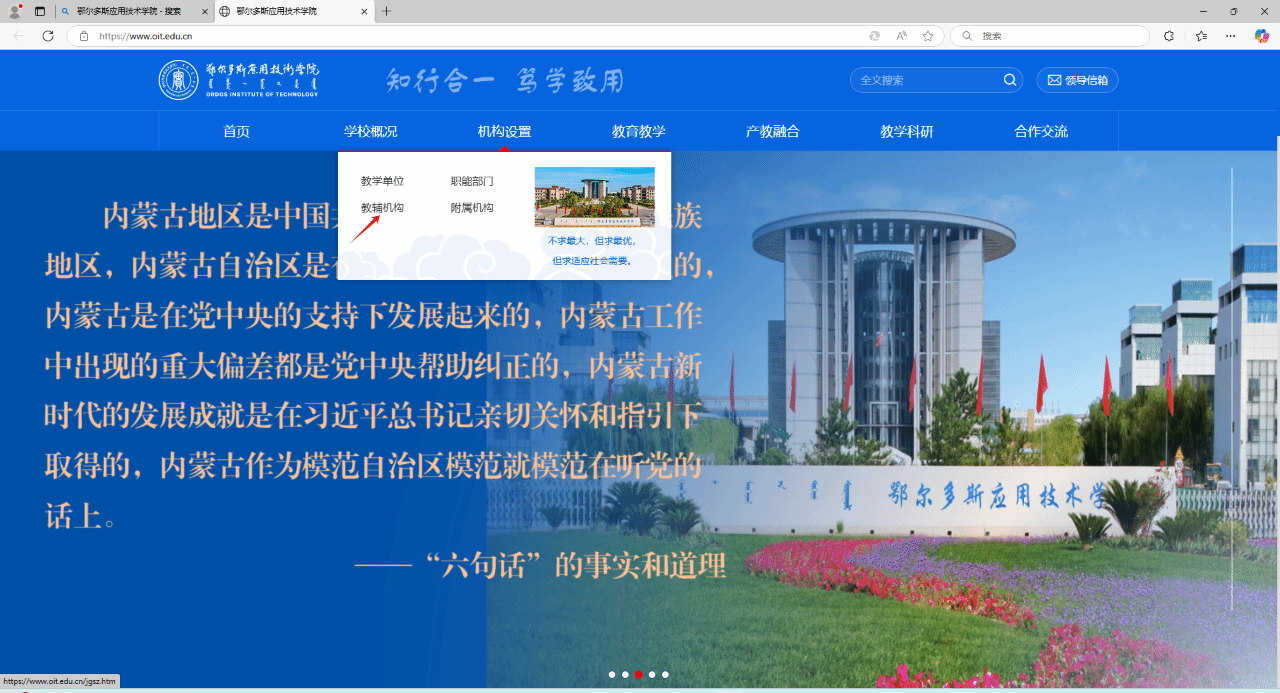Expand the 教学科研 navigation menu
This screenshot has height=693, width=1280.
pyautogui.click(x=906, y=131)
